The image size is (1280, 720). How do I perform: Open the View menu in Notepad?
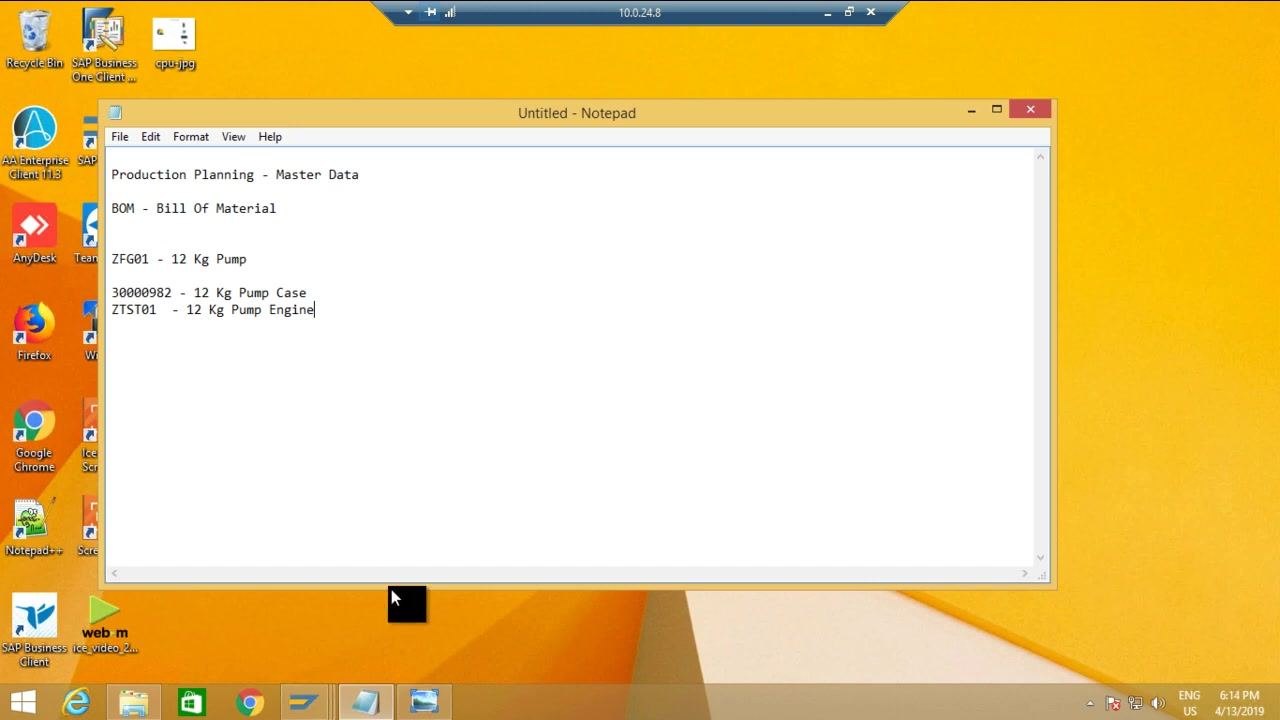pos(234,137)
